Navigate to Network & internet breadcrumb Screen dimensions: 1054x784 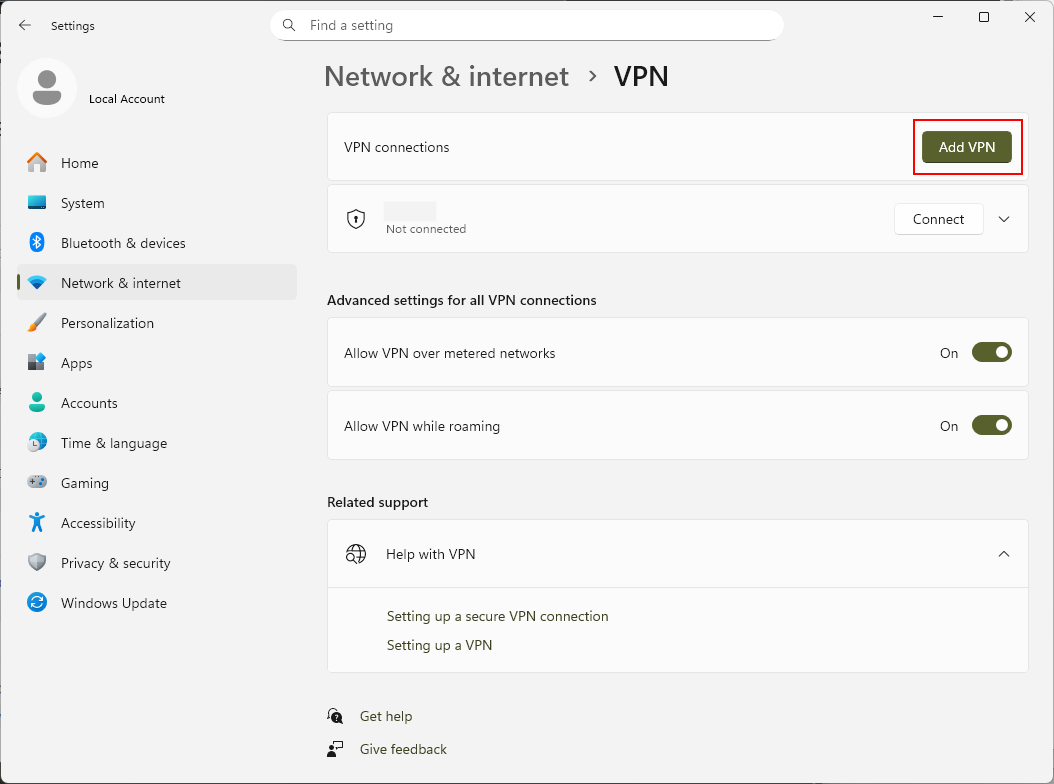446,76
